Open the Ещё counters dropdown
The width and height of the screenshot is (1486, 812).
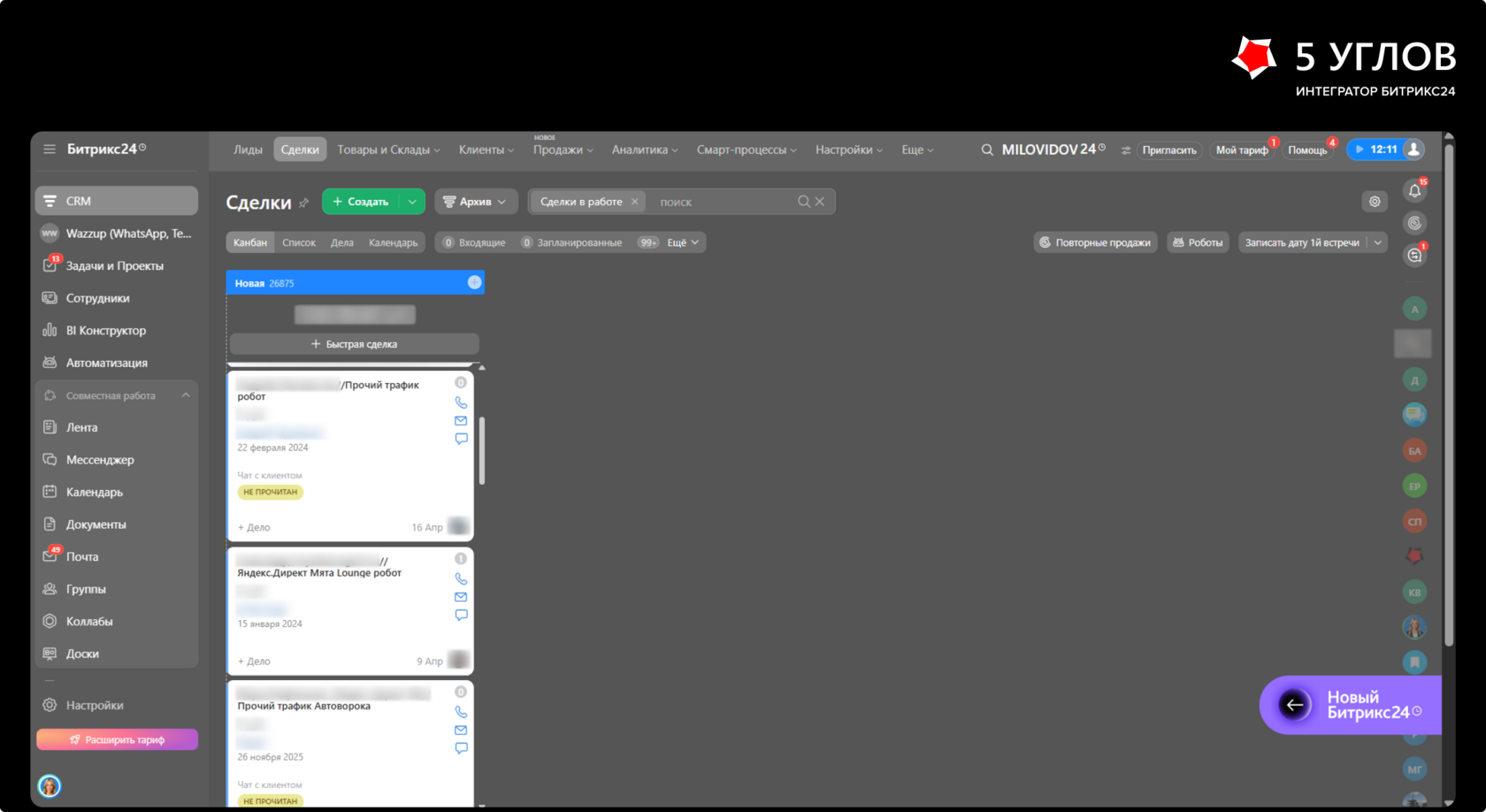click(683, 242)
